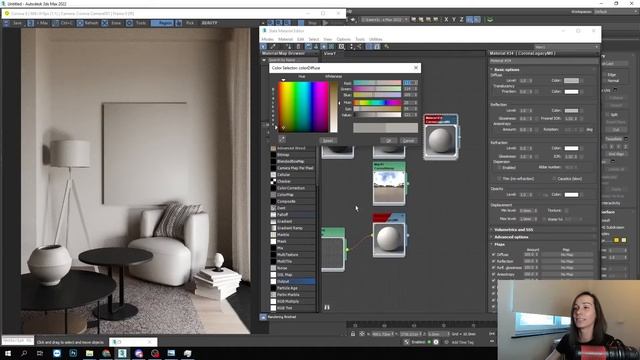640x360 pixels.
Task: Open the Utilities menu in Slate Material Editor
Action: pyautogui.click(x=376, y=39)
